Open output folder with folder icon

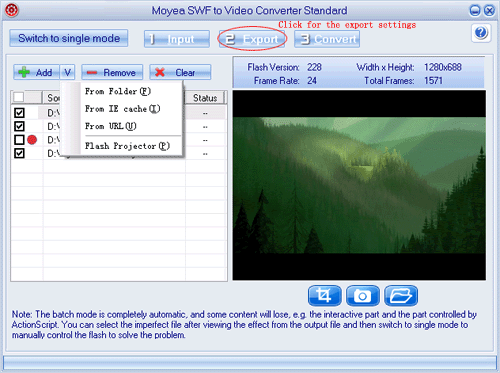pos(401,295)
